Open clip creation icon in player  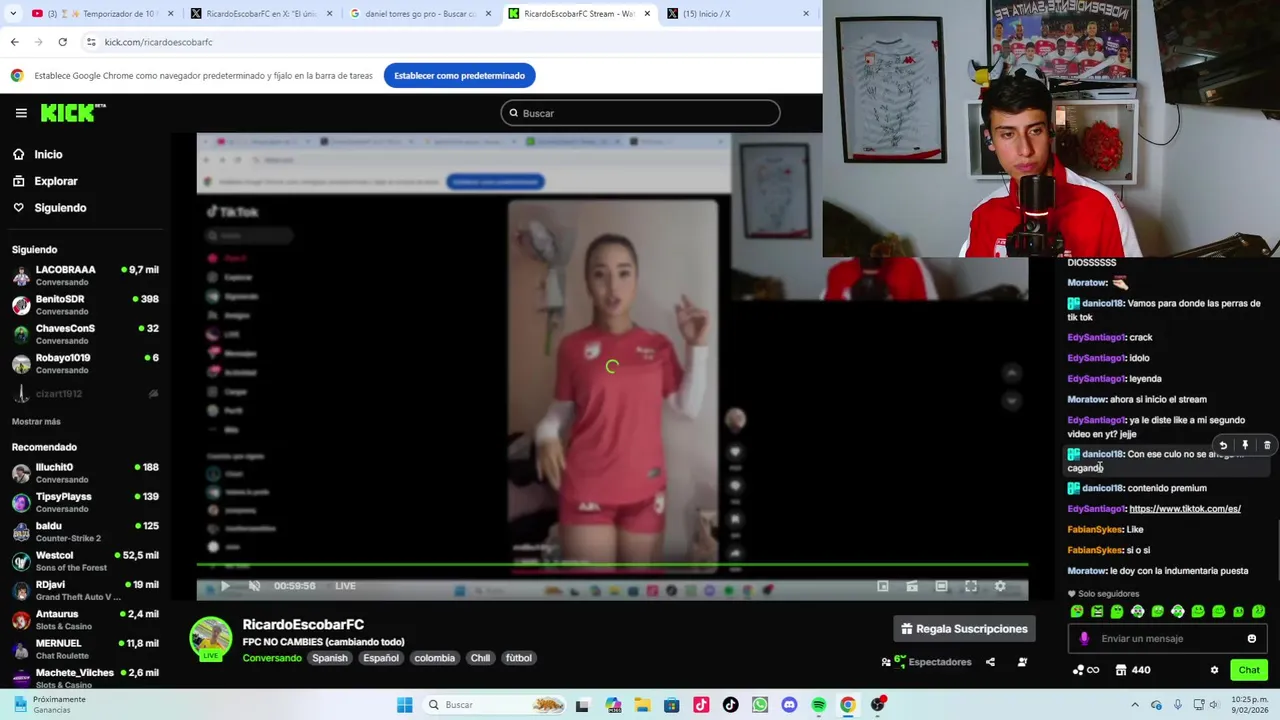pyautogui.click(x=912, y=586)
